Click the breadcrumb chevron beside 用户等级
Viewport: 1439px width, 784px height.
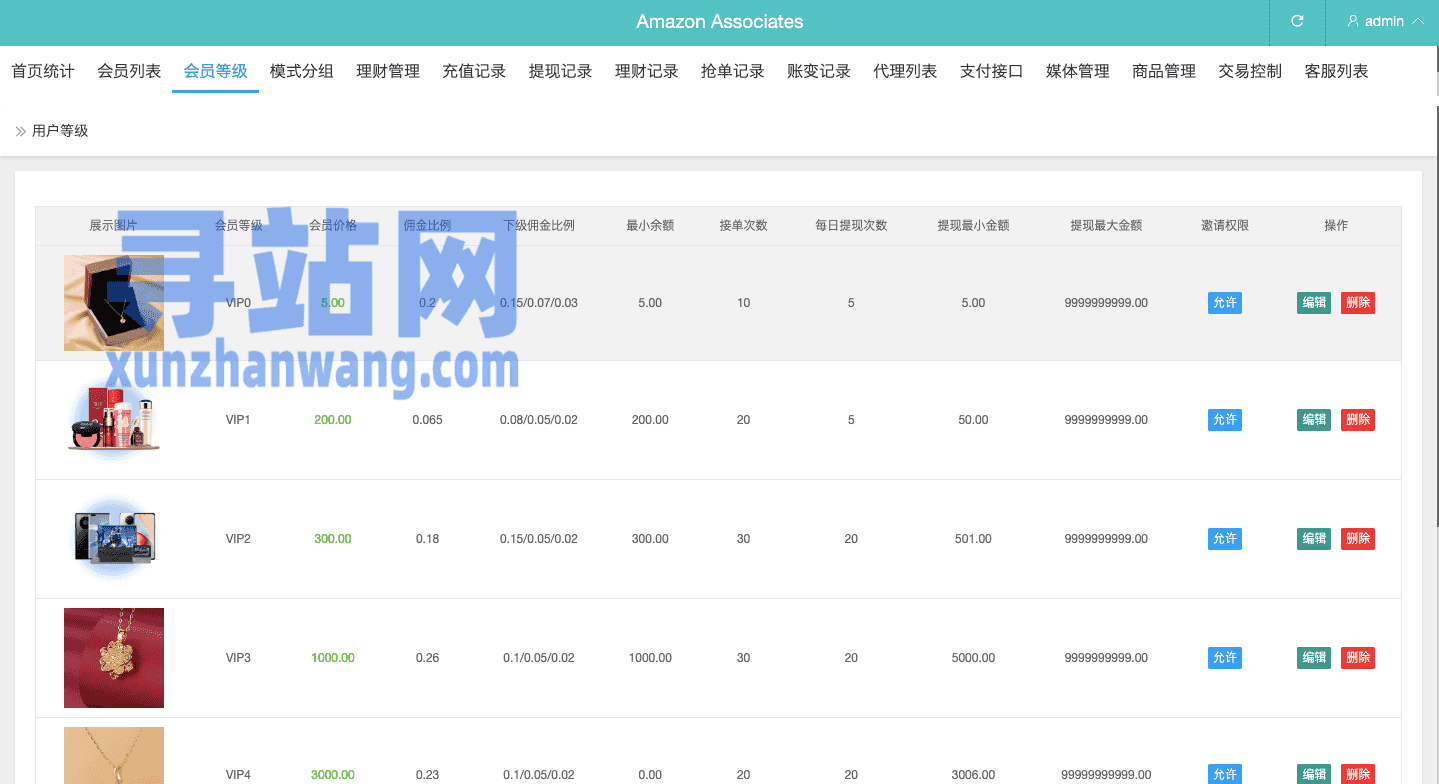tap(20, 131)
